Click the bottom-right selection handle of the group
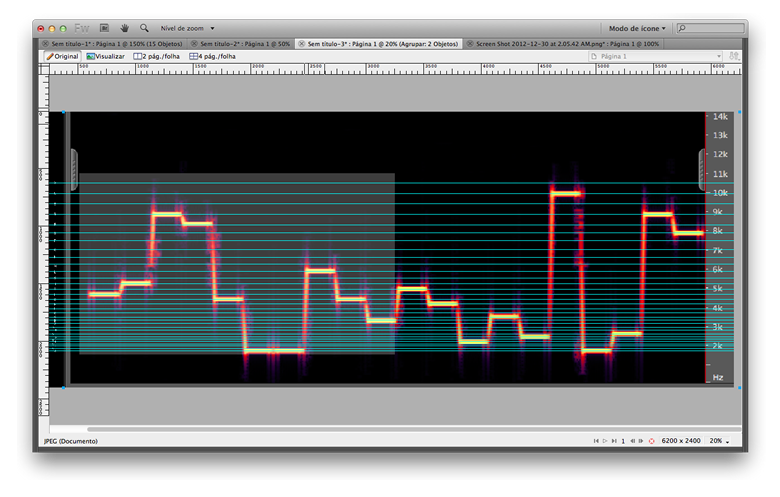Image resolution: width=780 pixels, height=497 pixels. pyautogui.click(x=740, y=387)
